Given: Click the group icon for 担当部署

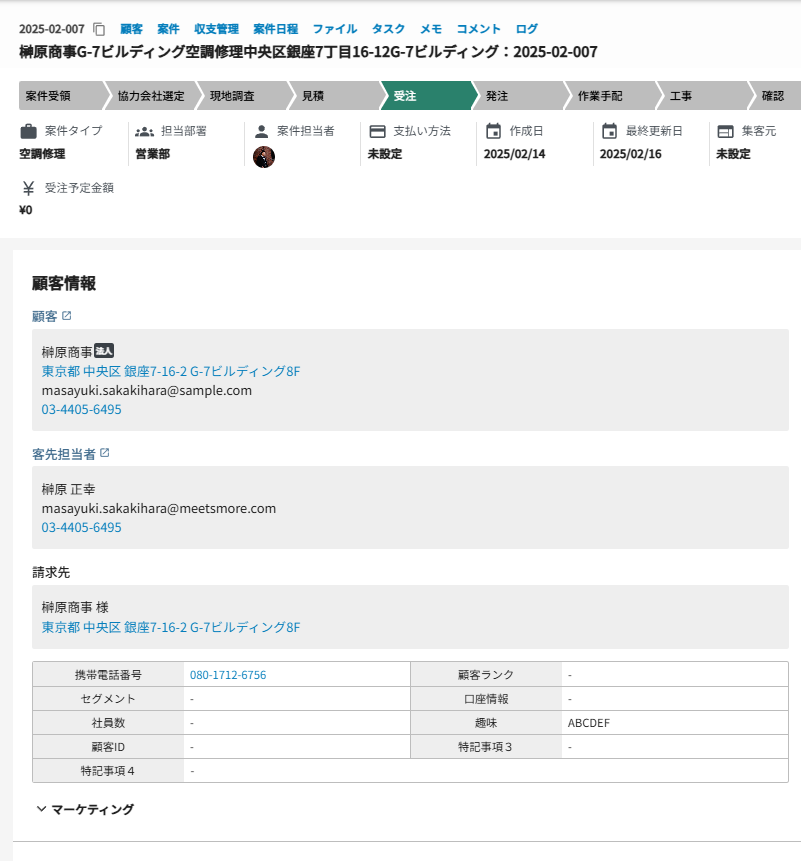Looking at the screenshot, I should (144, 132).
